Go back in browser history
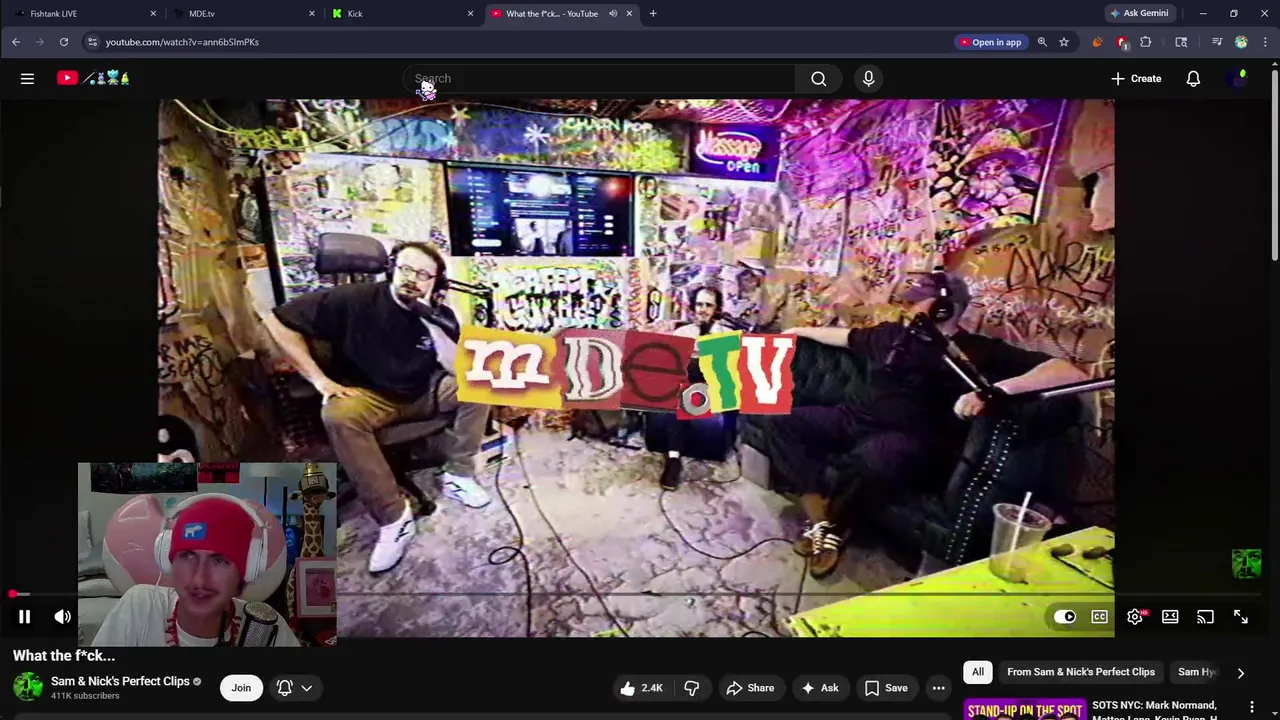 16,42
